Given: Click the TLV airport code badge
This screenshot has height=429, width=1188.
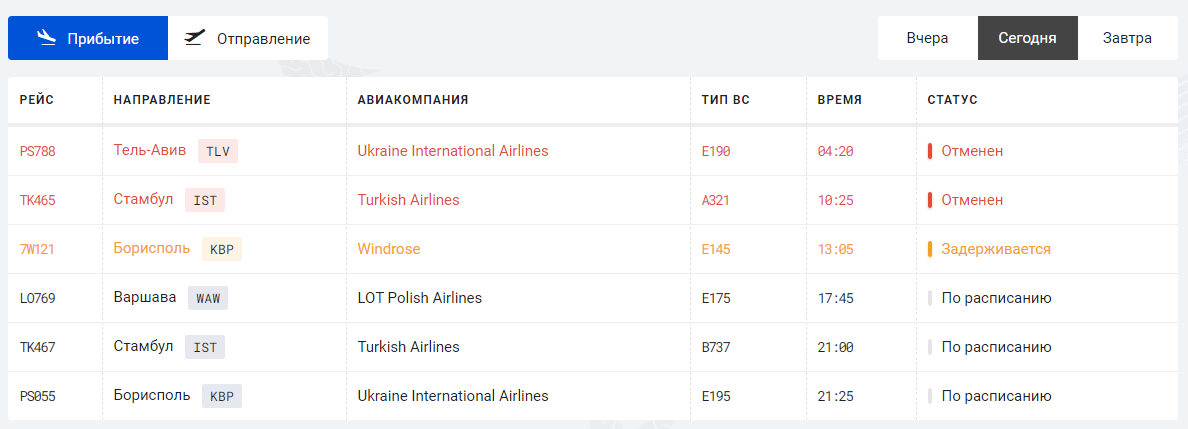Looking at the screenshot, I should click(217, 151).
